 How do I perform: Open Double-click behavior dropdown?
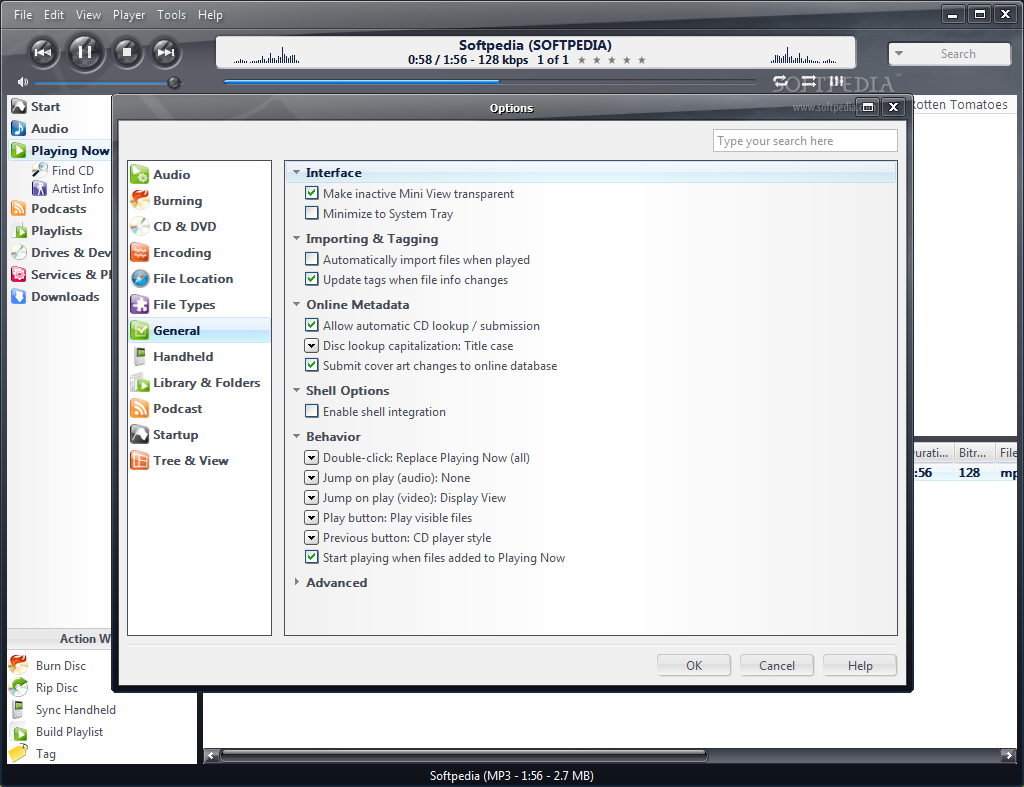(x=312, y=458)
